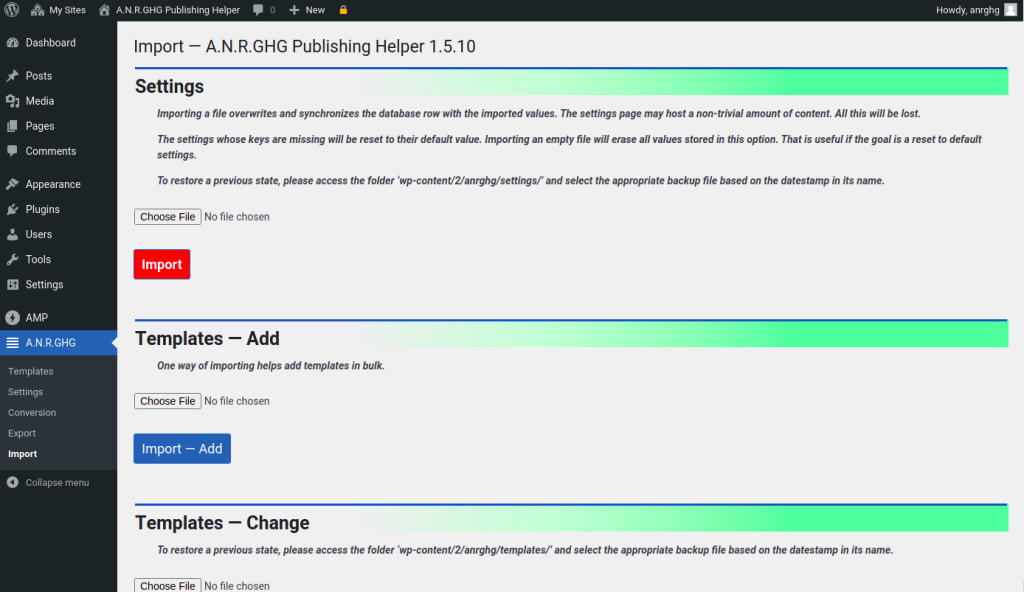
Task: Open the Plugins menu
Action: tap(58, 209)
